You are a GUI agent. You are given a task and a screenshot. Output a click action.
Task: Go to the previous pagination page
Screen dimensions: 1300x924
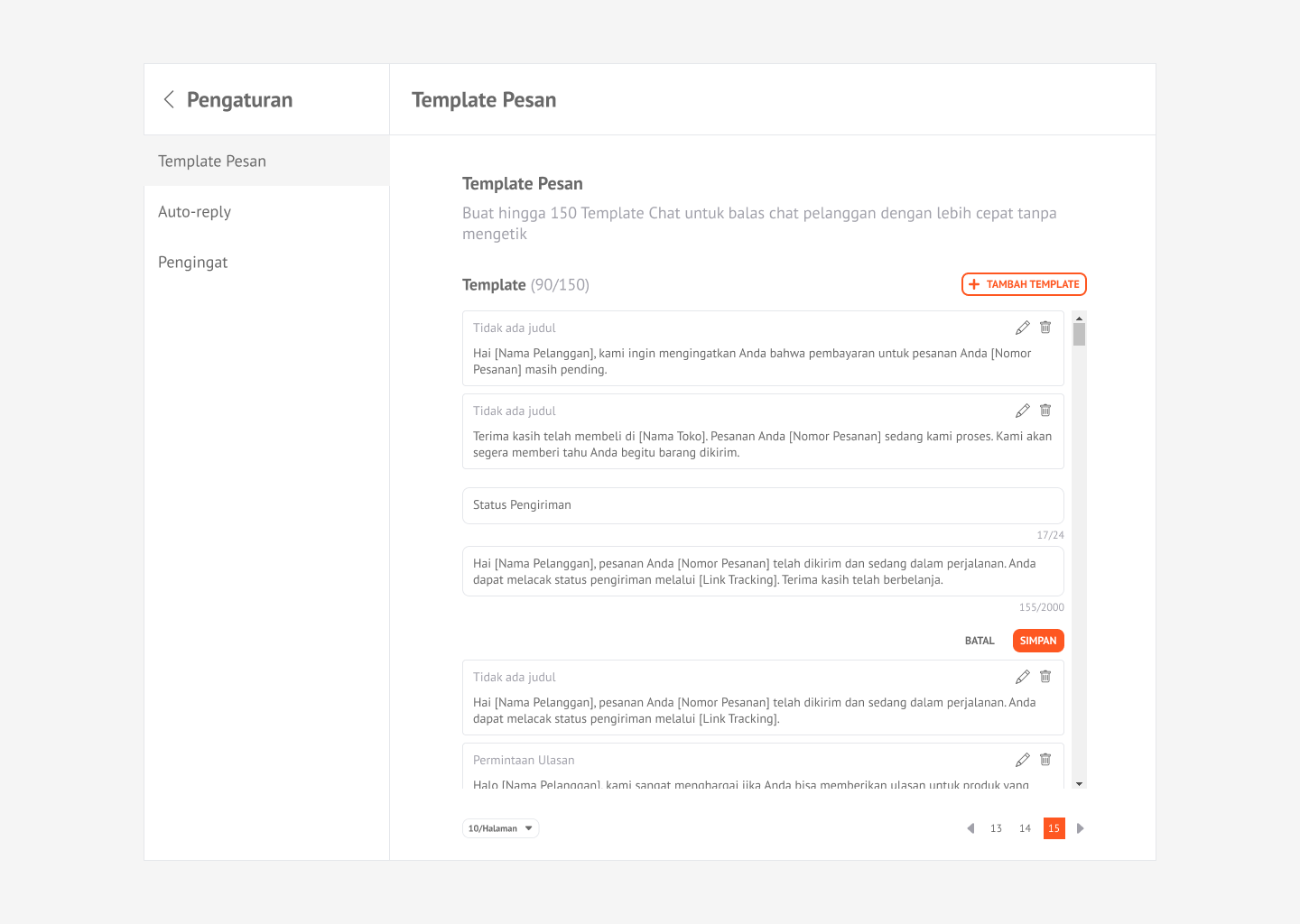[970, 828]
